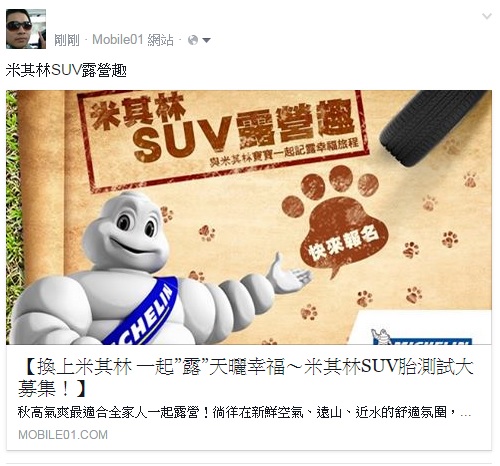
Task: Expand the privacy audience dropdown arrow
Action: pos(206,41)
